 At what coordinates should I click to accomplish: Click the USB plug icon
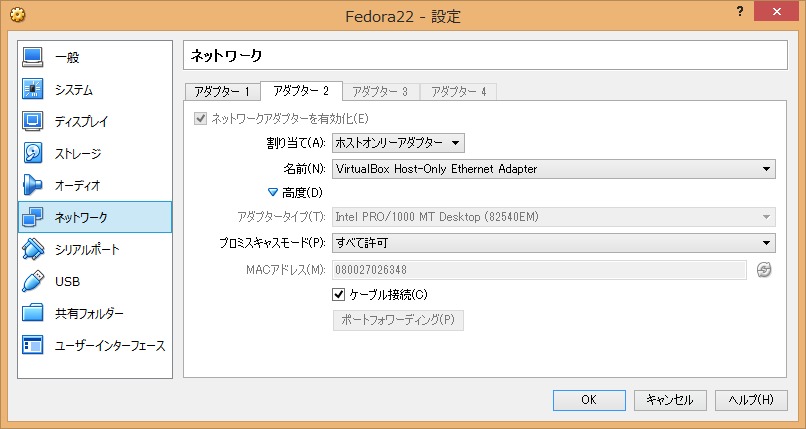[x=32, y=281]
